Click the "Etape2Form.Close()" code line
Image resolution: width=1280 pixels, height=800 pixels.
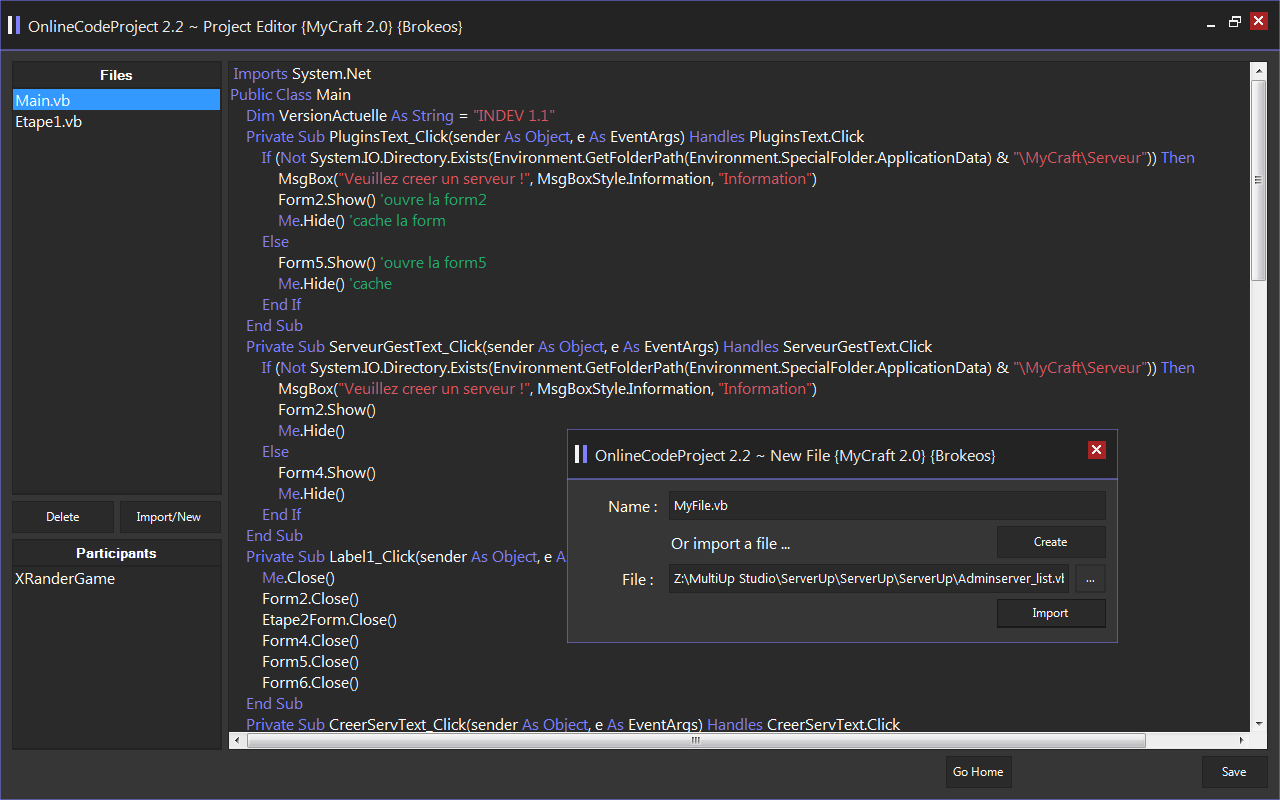pos(329,619)
